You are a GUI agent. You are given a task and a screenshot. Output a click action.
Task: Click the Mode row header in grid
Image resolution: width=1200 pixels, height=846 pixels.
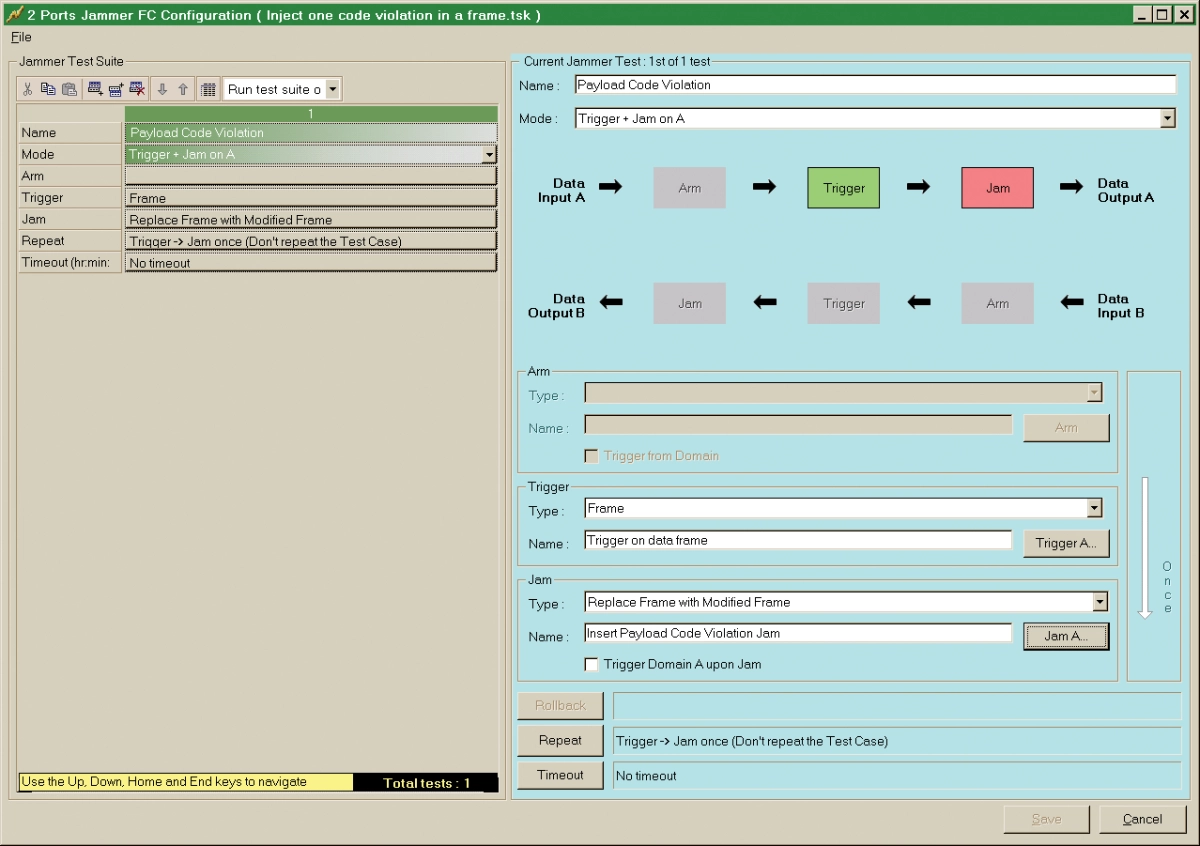point(70,154)
